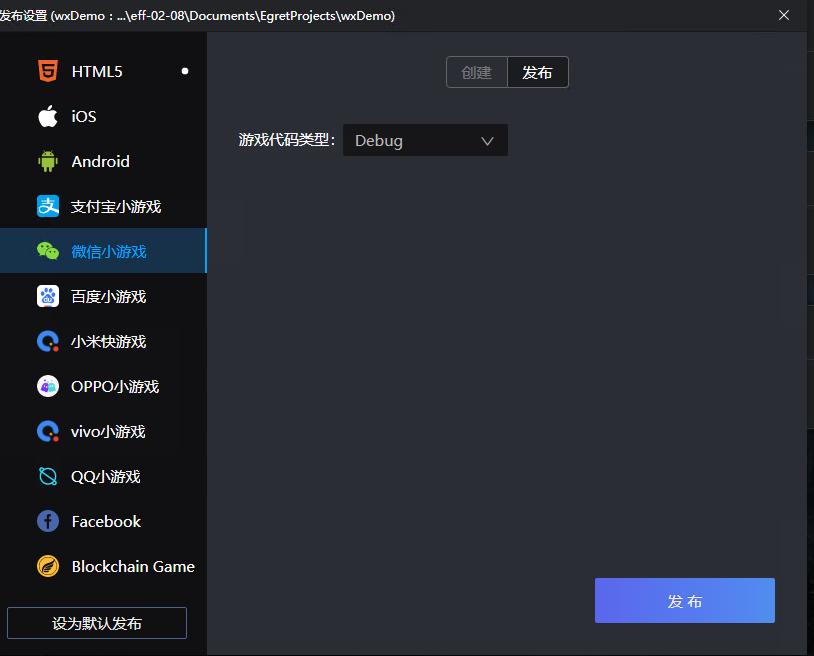814x656 pixels.
Task: Click the 百度小游戏 Baidu icon
Action: [48, 296]
